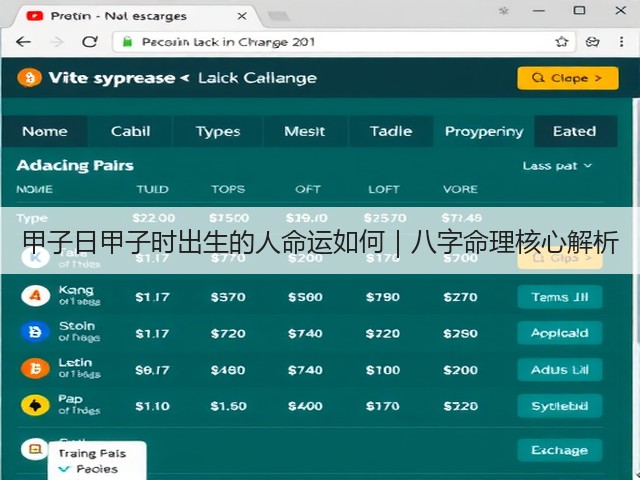Screen dimensions: 640x480
Task: Click the Kang coin icon
Action: (36, 296)
